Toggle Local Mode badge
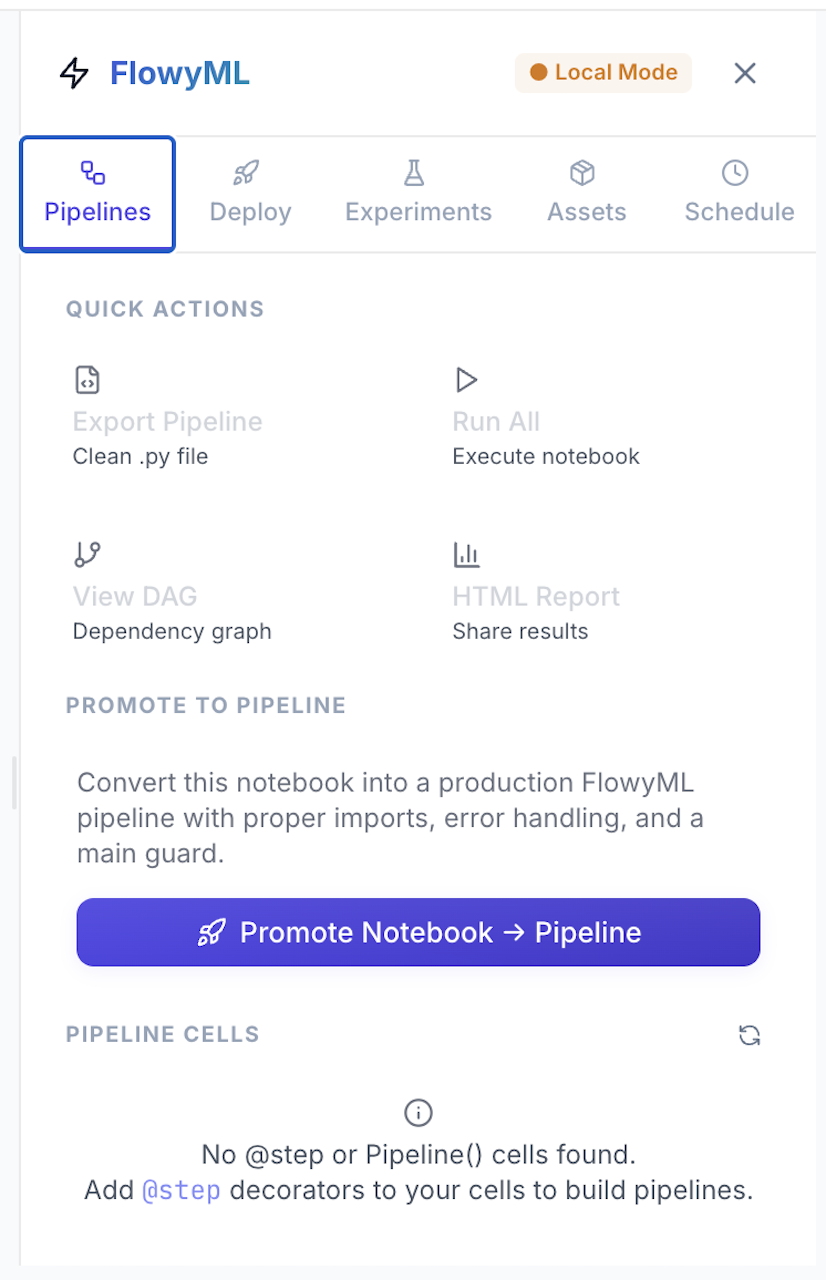The image size is (826, 1280). [x=602, y=72]
